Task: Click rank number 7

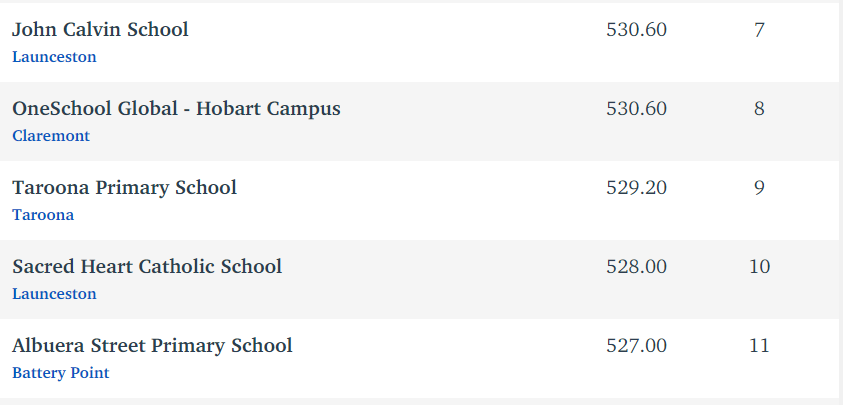Action: [759, 30]
